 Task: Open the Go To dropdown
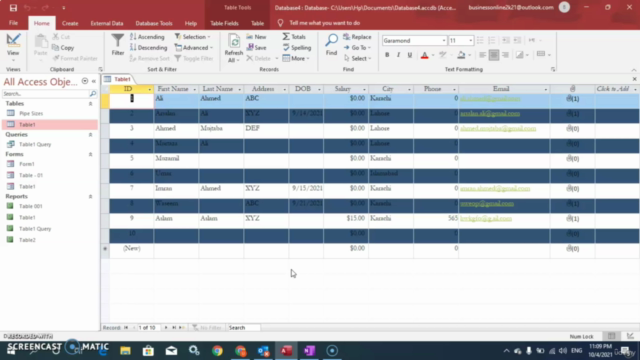point(358,48)
